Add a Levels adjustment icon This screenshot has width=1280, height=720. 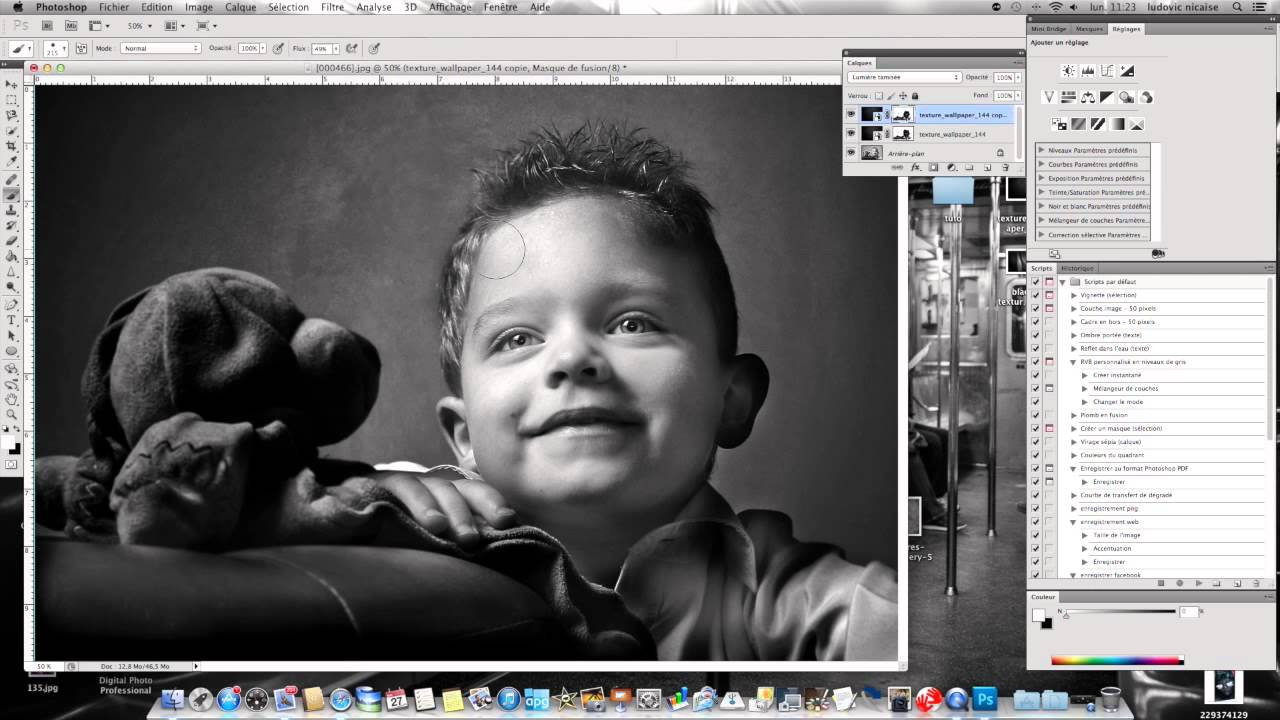[1088, 70]
